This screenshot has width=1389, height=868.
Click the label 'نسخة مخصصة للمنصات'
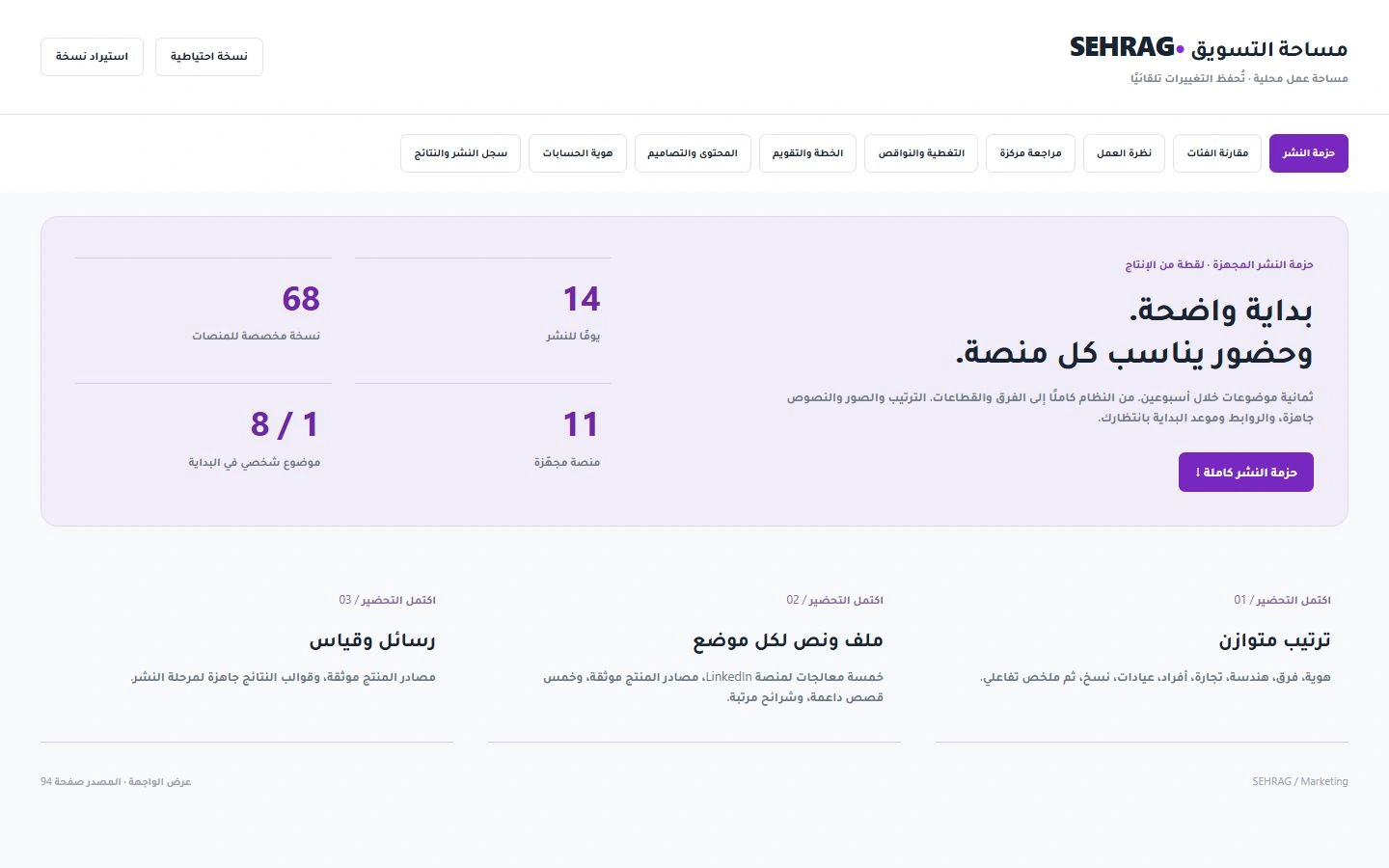pyautogui.click(x=256, y=336)
